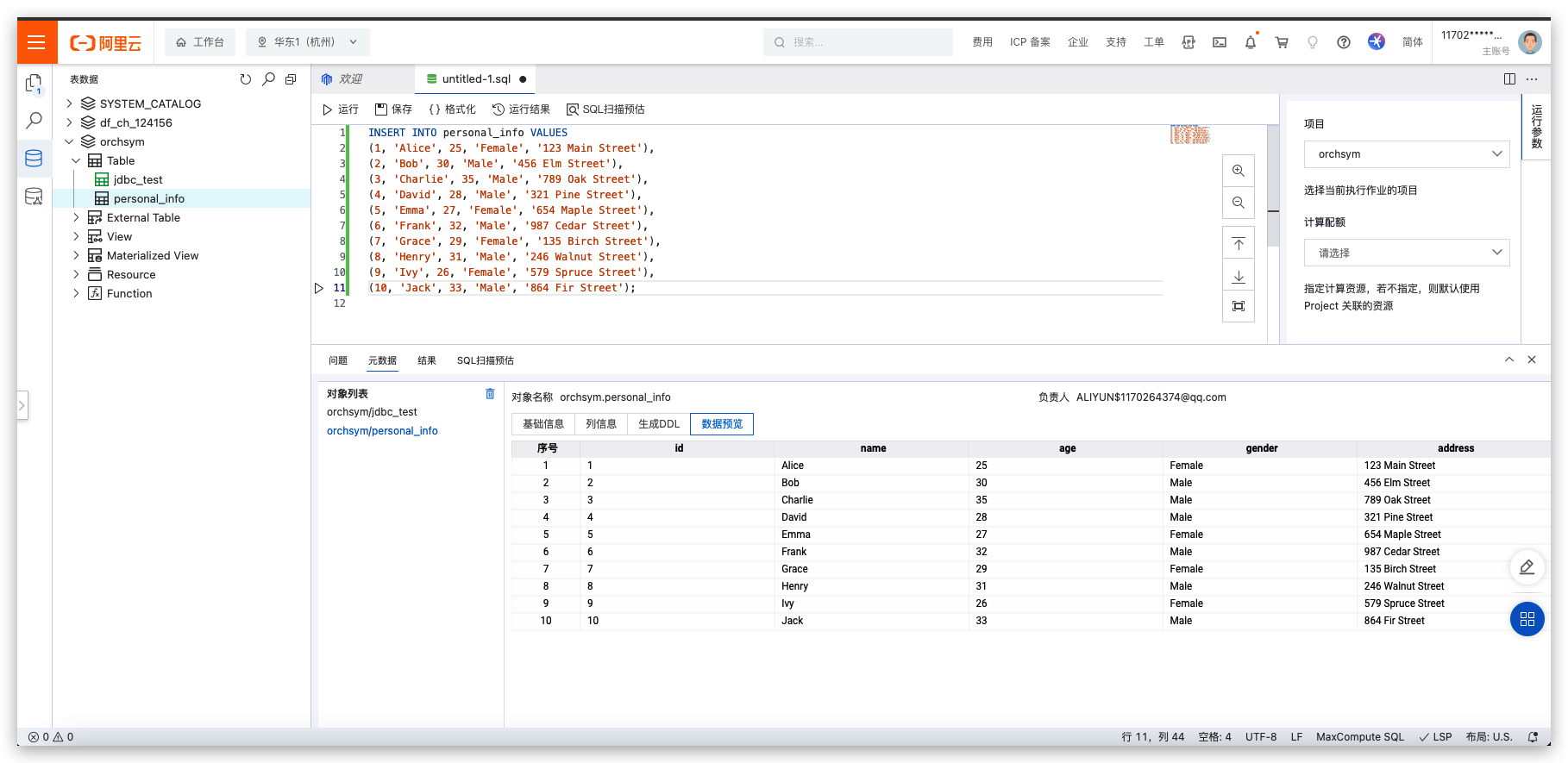1568x763 pixels.
Task: Click the split editor layout icon
Action: click(x=1509, y=79)
